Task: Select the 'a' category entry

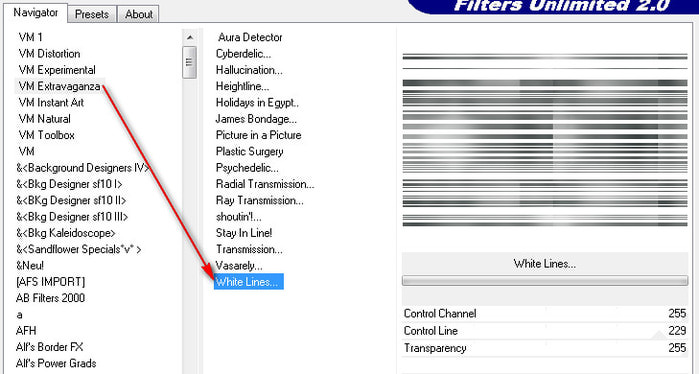Action: pyautogui.click(x=19, y=315)
